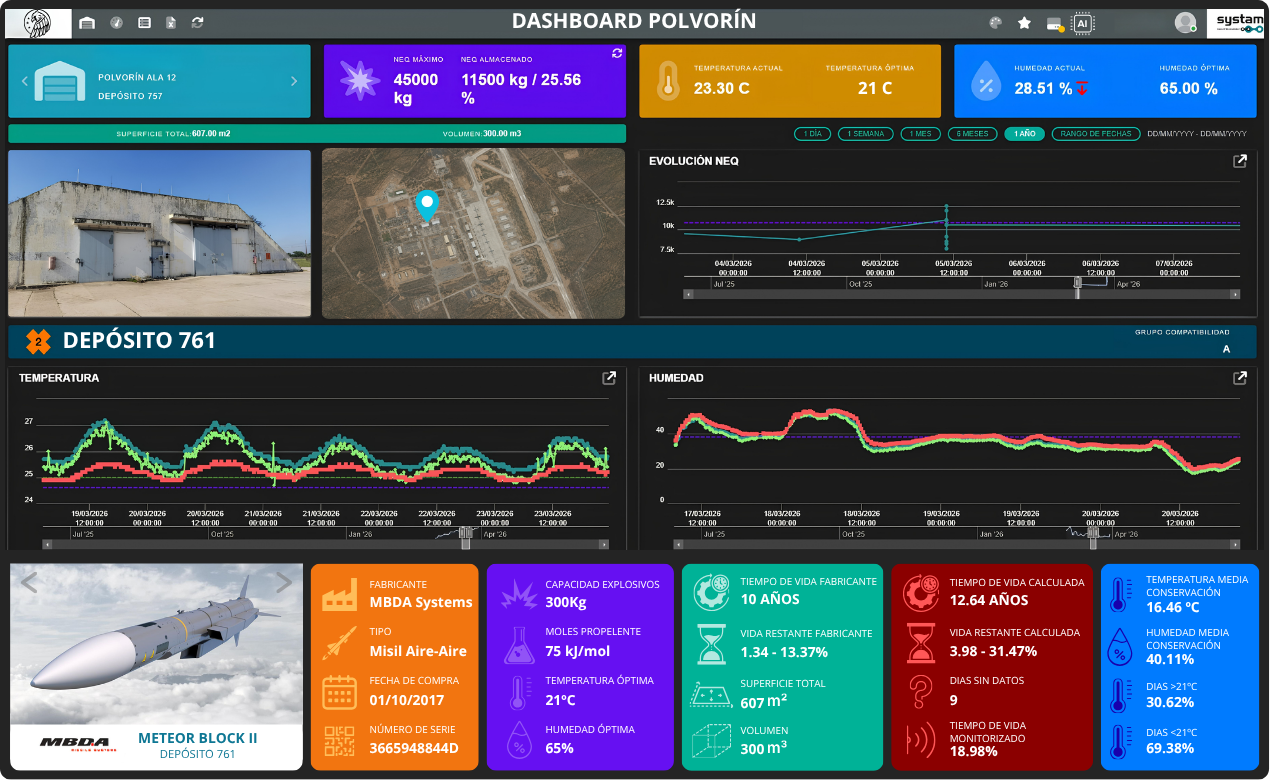Show previous missile image with left arrow
Viewport: 1270px width, 780px height.
29,583
